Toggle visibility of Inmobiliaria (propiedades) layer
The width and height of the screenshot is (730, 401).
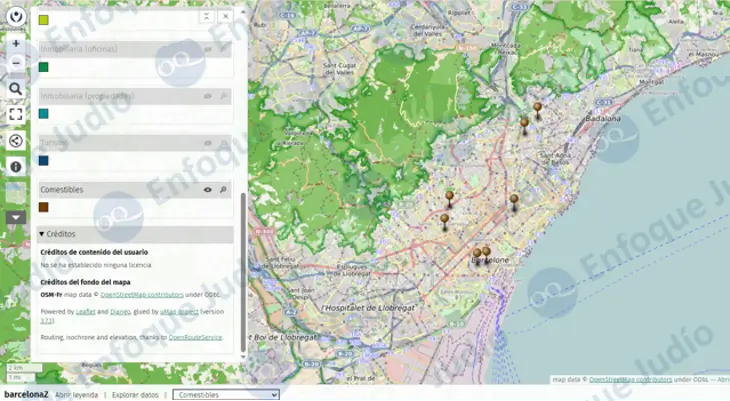pyautogui.click(x=208, y=96)
